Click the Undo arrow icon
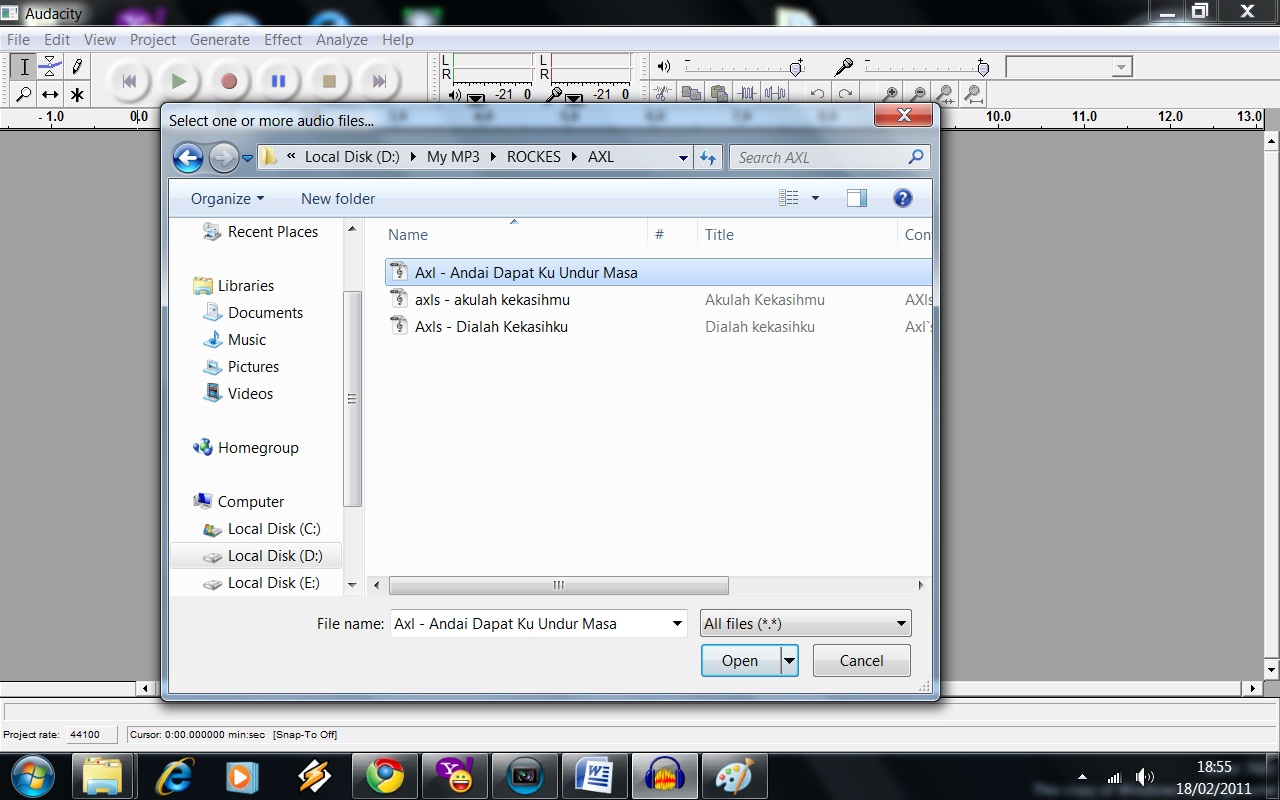Image resolution: width=1280 pixels, height=800 pixels. point(817,94)
